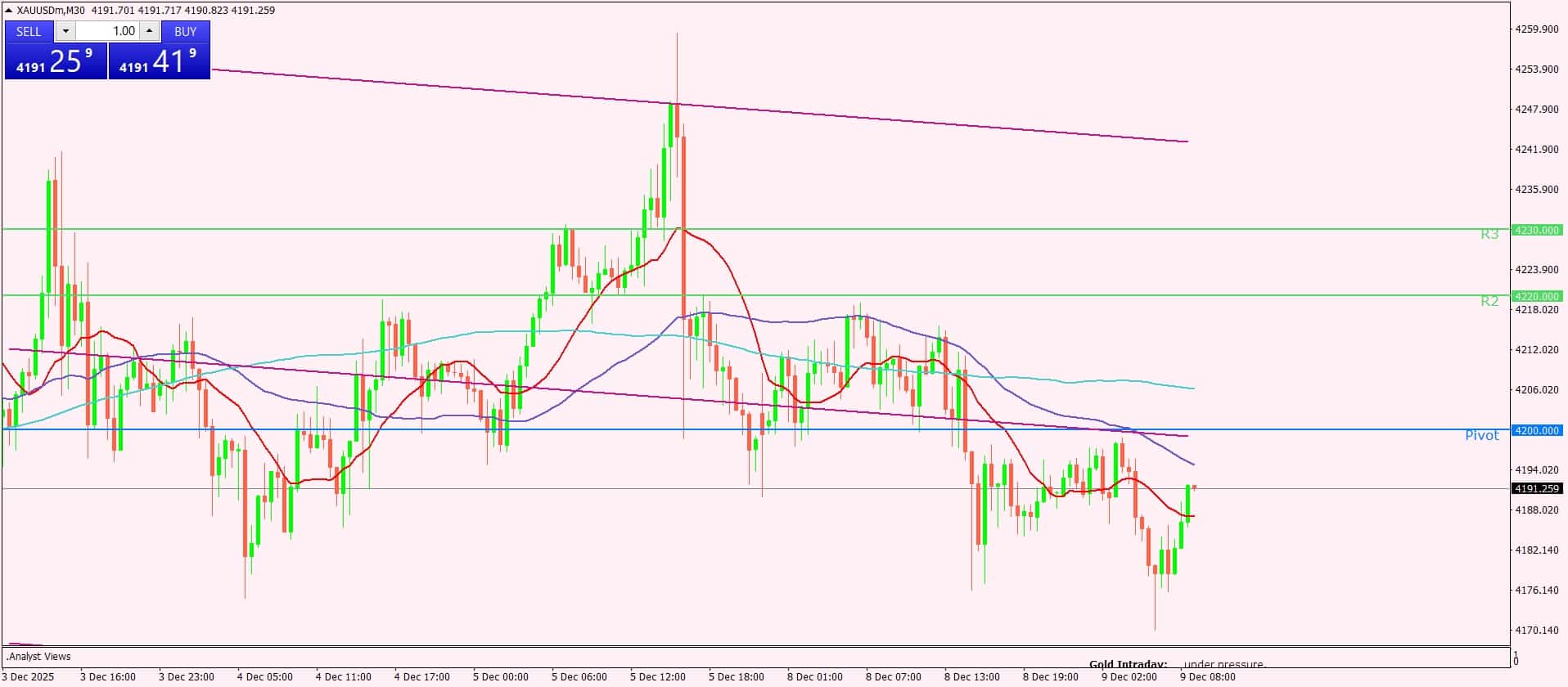Click the buy price tile 4191 41
The width and height of the screenshot is (1568, 687).
160,61
